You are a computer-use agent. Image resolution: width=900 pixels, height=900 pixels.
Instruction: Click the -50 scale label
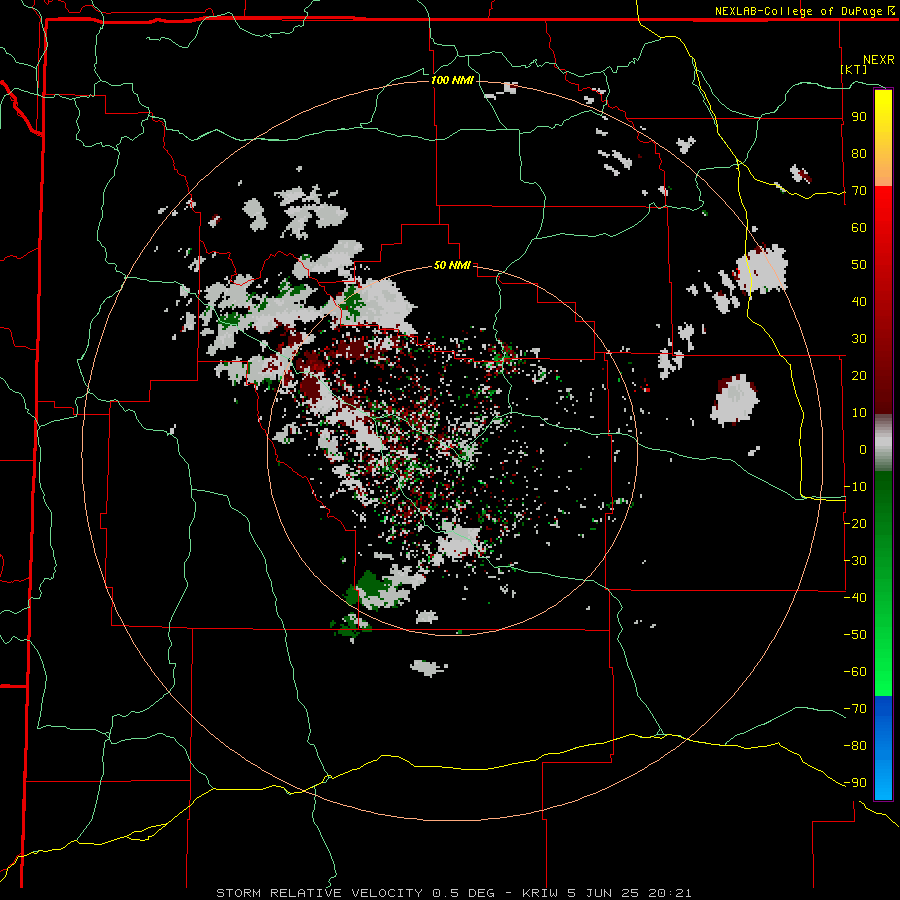pyautogui.click(x=855, y=634)
